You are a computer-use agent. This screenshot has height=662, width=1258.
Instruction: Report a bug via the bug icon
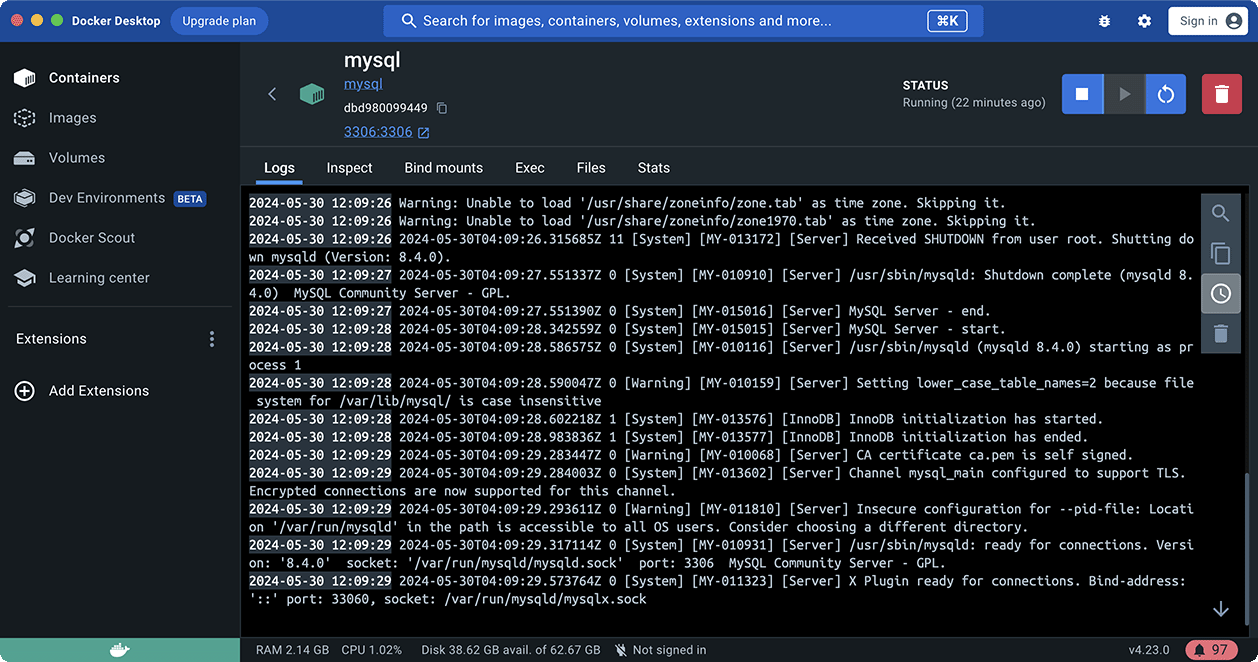click(x=1104, y=20)
